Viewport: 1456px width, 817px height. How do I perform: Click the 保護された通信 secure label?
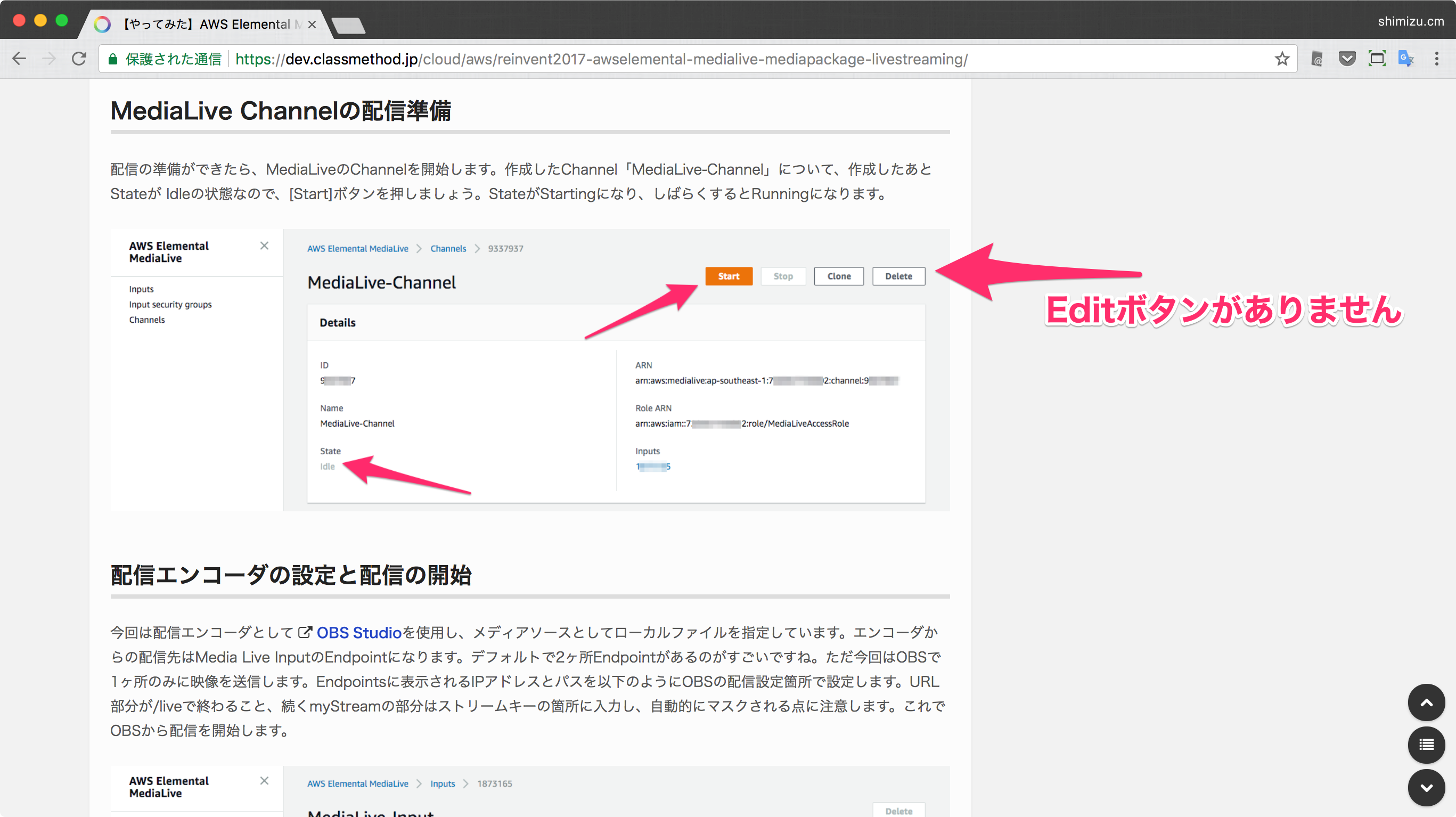pyautogui.click(x=174, y=59)
